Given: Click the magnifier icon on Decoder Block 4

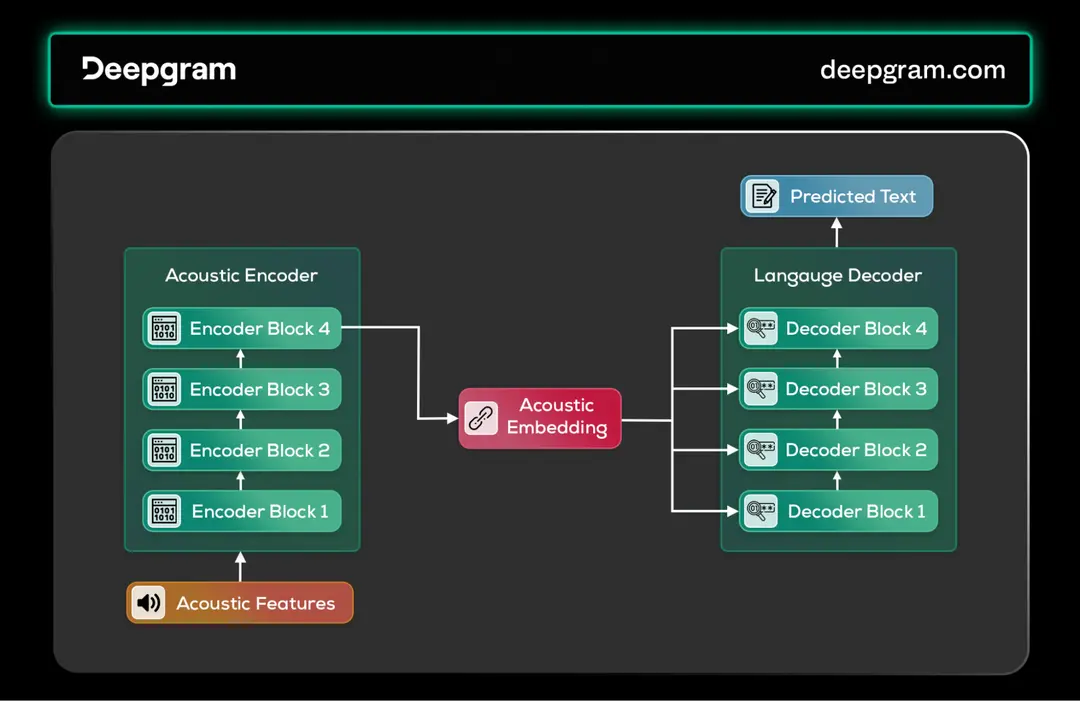Looking at the screenshot, I should point(761,328).
